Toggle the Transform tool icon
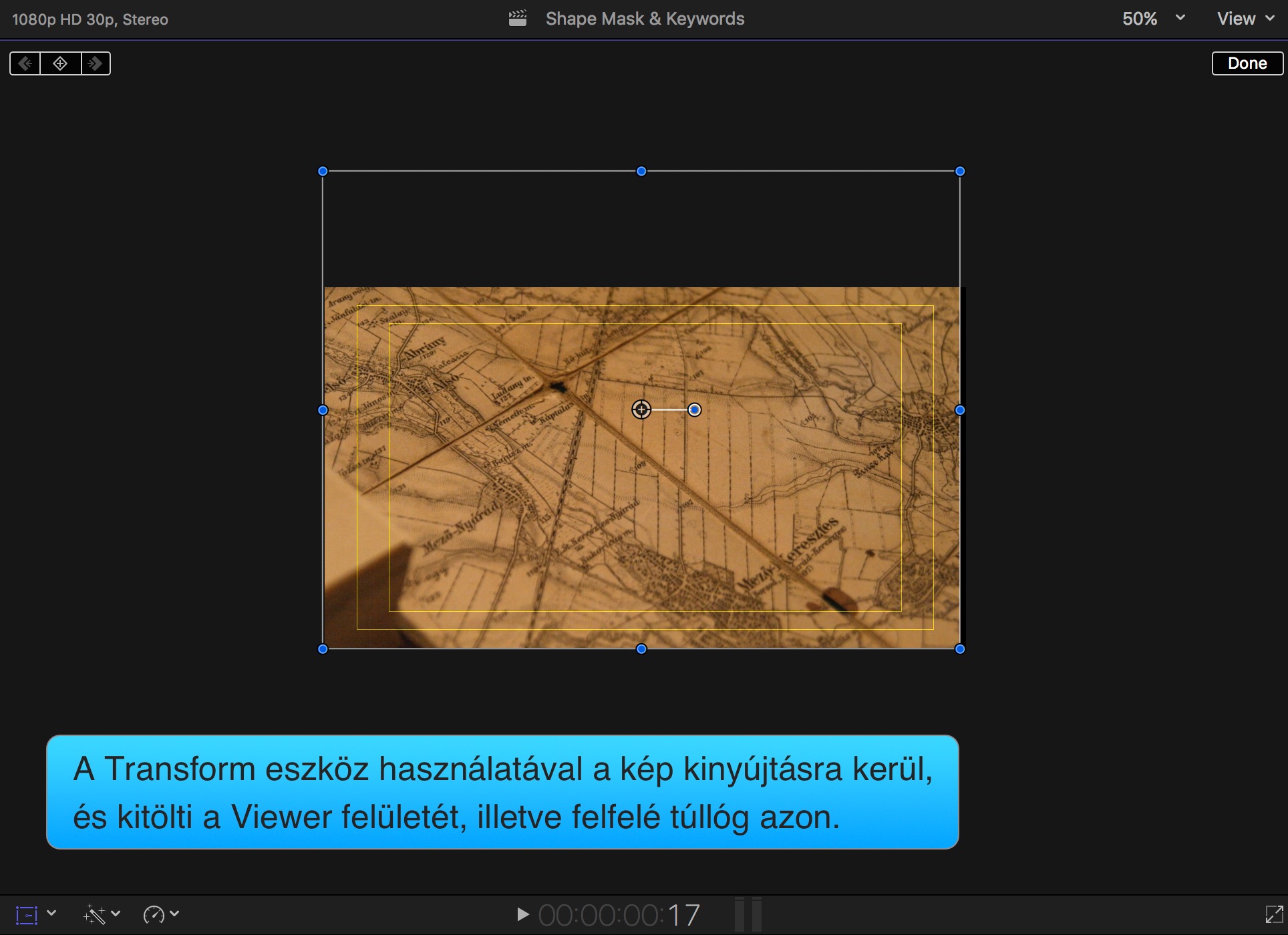The height and width of the screenshot is (935, 1288). [26, 914]
